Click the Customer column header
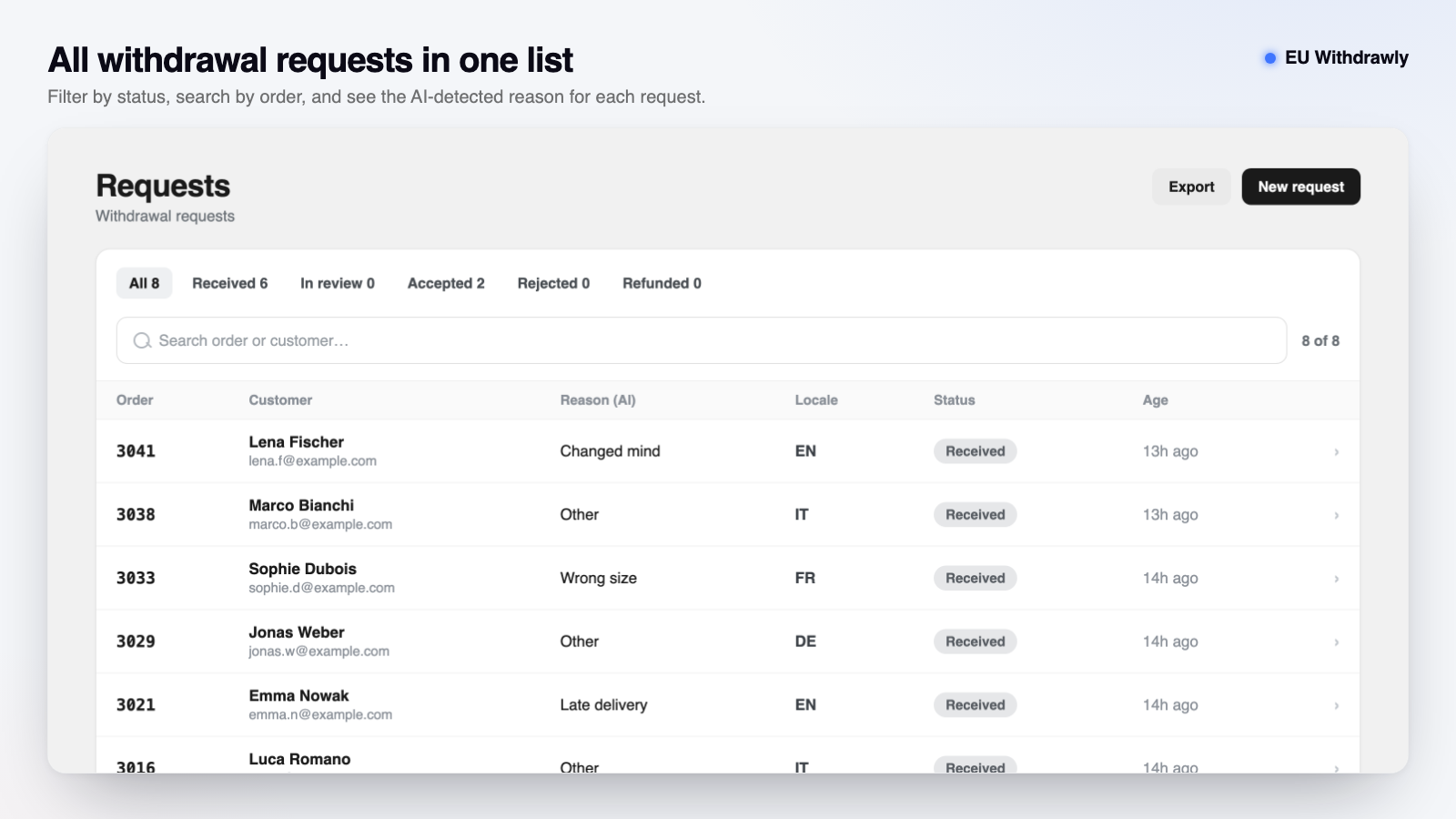 pyautogui.click(x=280, y=399)
